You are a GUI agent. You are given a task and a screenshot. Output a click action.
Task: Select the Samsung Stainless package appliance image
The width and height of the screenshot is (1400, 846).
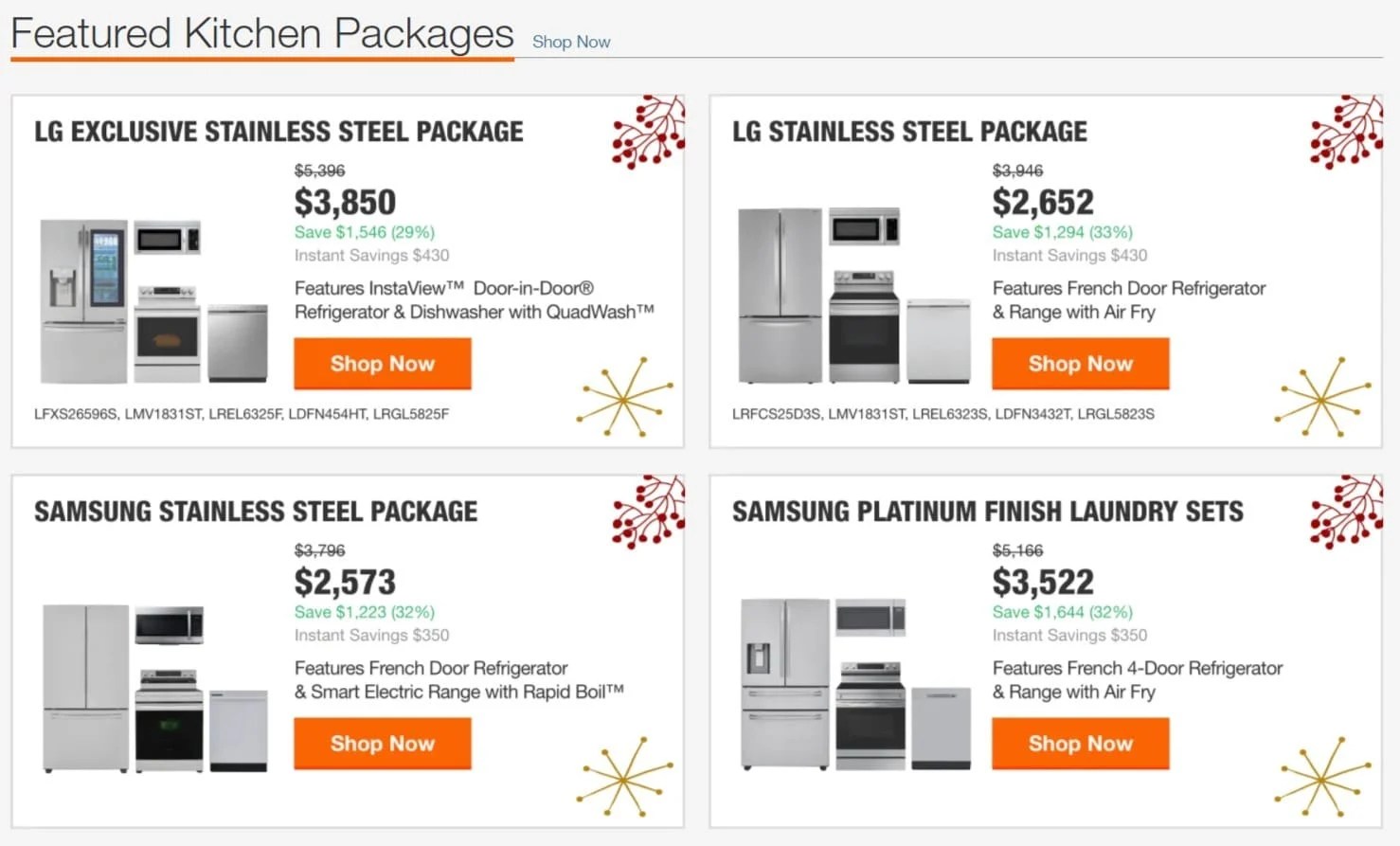tap(152, 682)
